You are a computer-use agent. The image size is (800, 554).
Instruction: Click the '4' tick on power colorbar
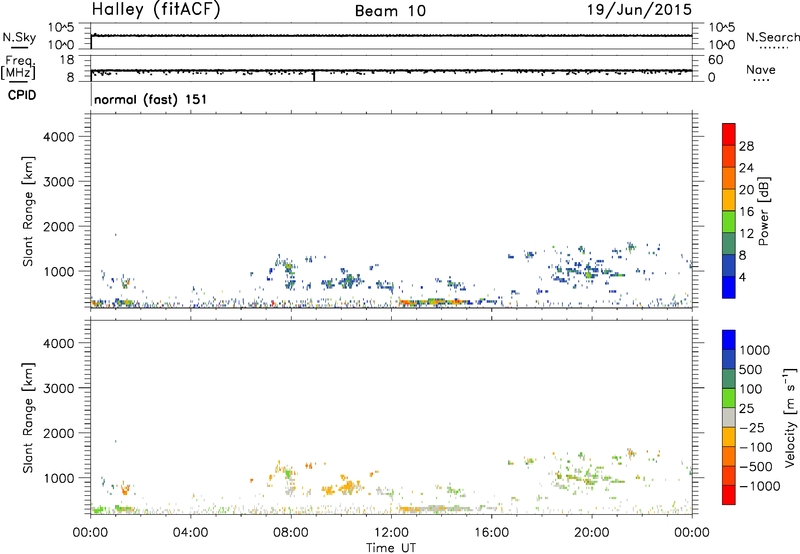click(743, 277)
